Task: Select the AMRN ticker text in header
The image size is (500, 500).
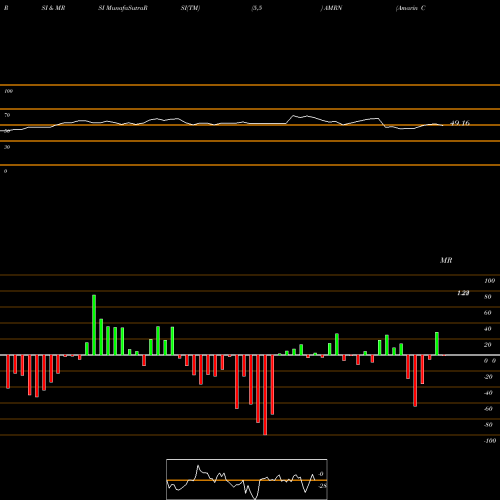Action: click(x=333, y=8)
